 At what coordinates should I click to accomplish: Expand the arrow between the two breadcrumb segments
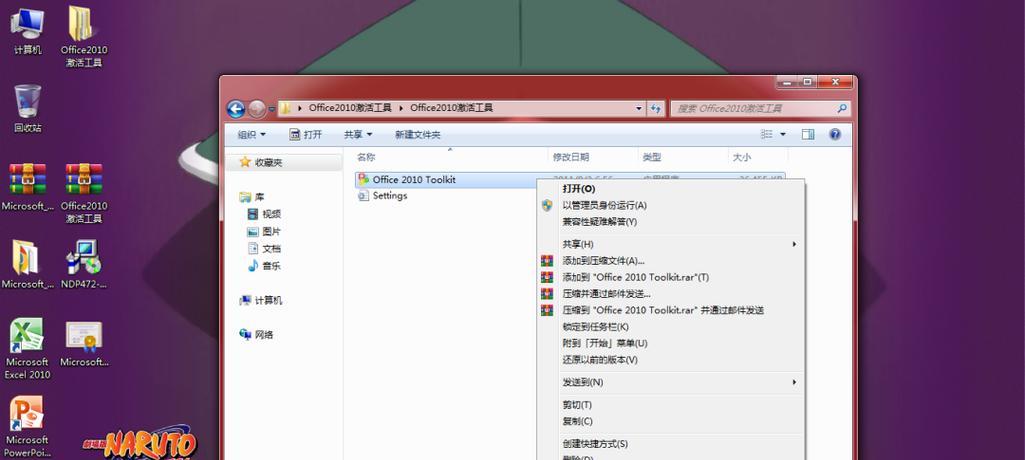click(x=401, y=108)
